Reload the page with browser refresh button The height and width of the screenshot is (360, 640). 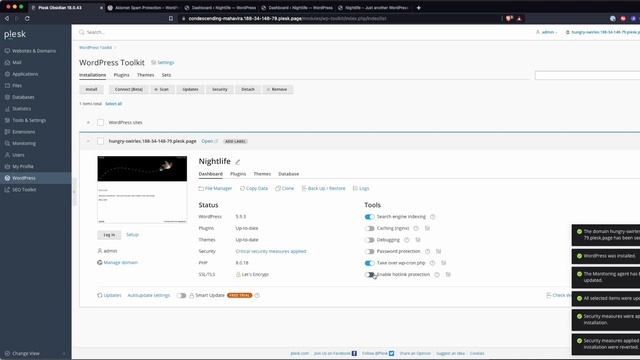[x=27, y=18]
